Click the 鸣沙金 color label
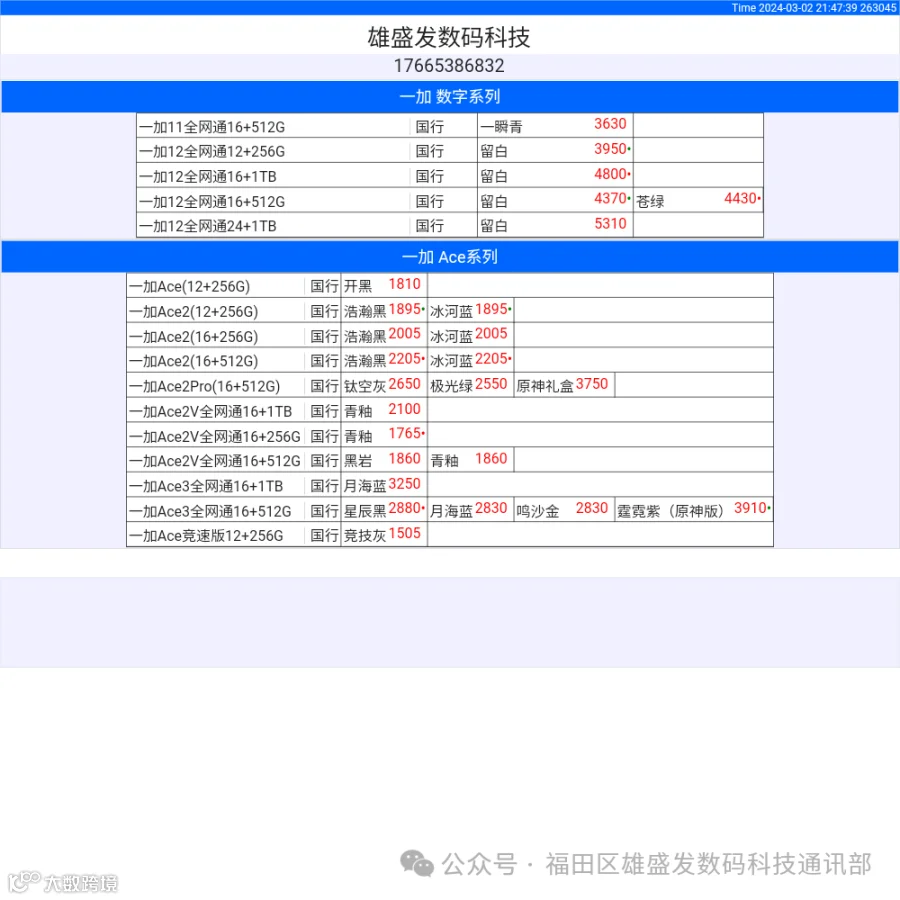This screenshot has height=900, width=900. coord(538,511)
